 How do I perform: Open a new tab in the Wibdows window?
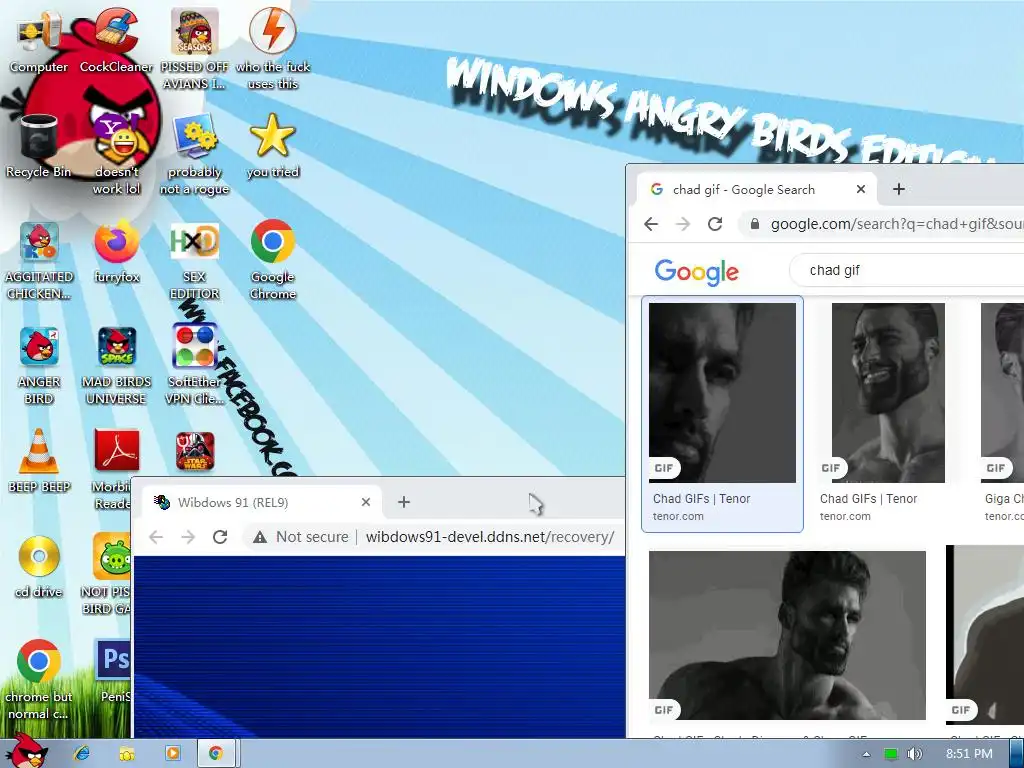click(404, 502)
